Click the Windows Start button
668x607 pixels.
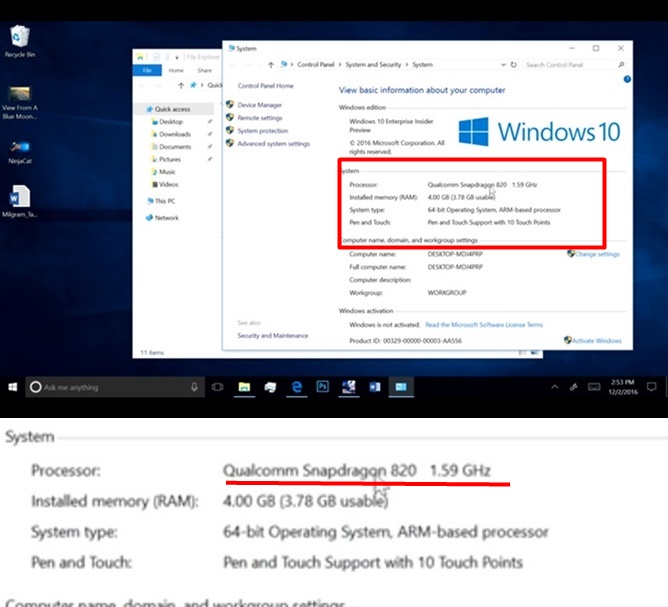point(12,387)
